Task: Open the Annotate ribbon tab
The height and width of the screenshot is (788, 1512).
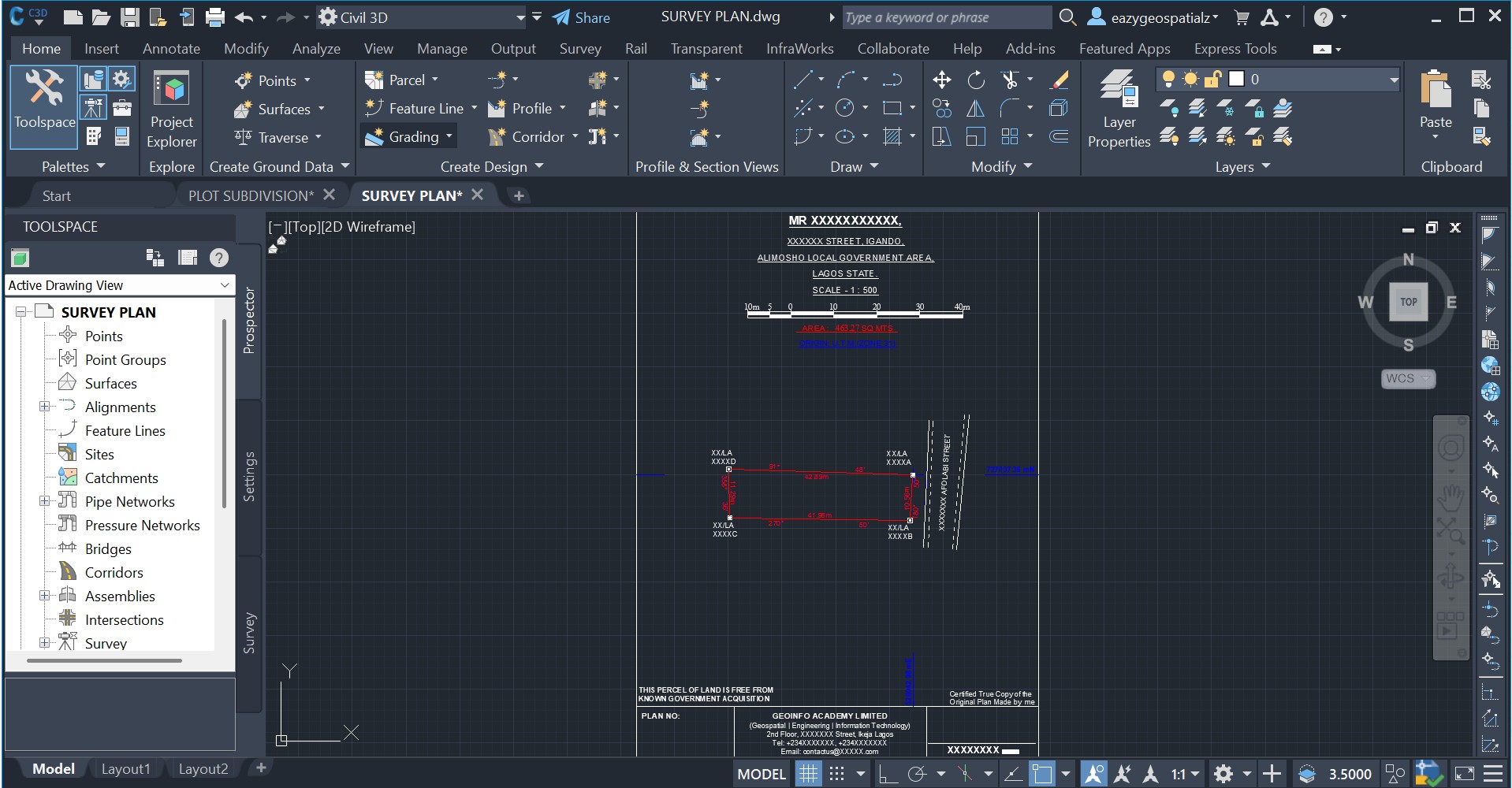Action: pyautogui.click(x=171, y=49)
